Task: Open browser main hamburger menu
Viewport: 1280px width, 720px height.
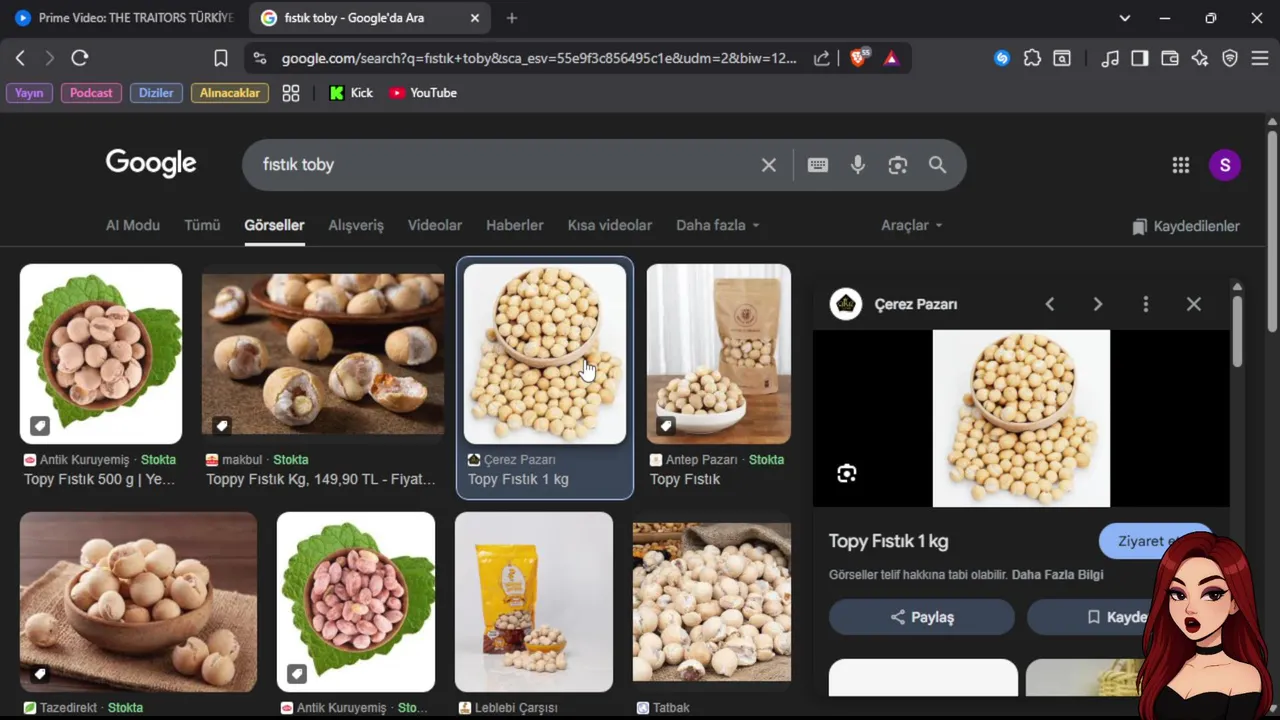Action: point(1259,58)
